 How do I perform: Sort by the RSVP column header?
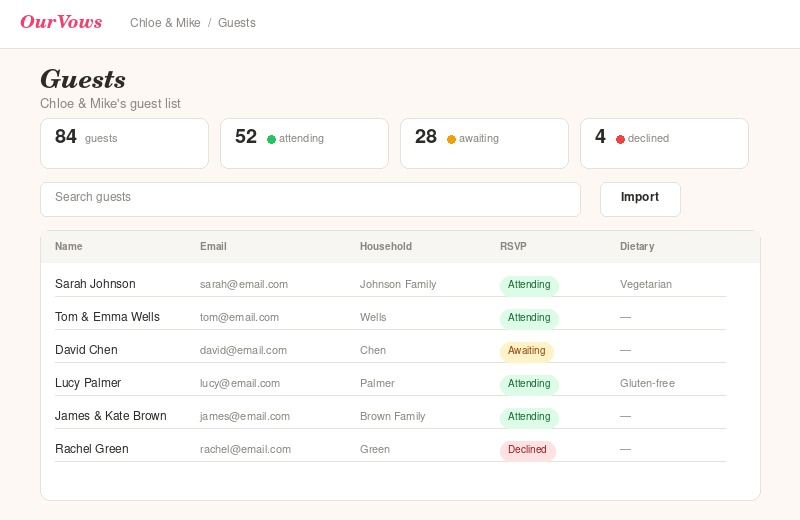coord(513,246)
